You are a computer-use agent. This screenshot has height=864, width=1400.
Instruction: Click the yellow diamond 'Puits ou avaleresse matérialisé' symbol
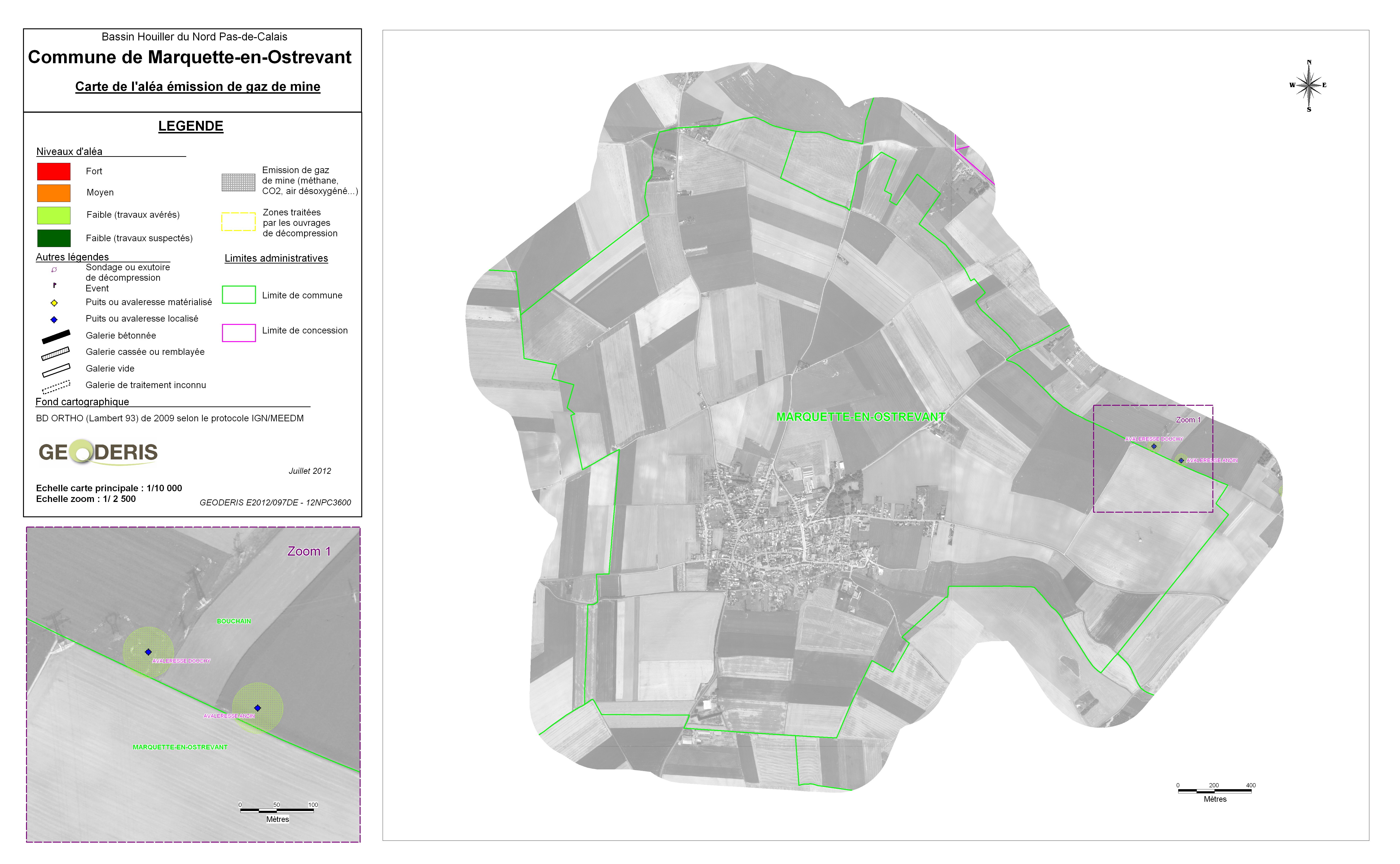54,303
